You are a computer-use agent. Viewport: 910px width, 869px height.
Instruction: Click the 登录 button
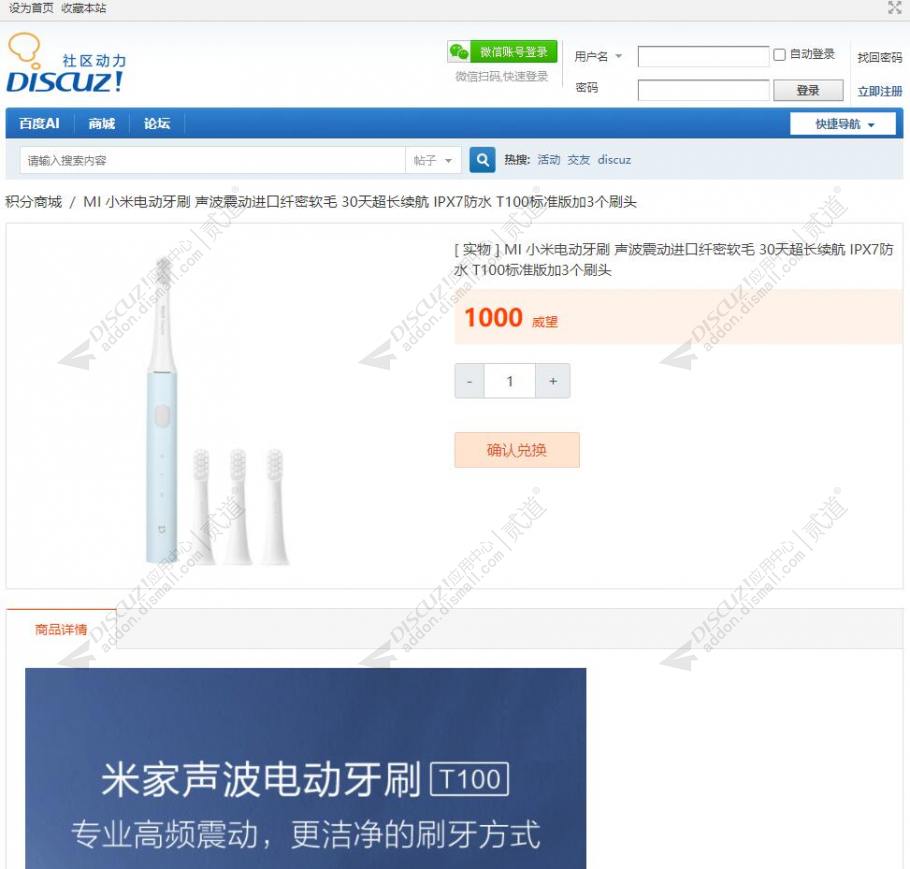808,91
